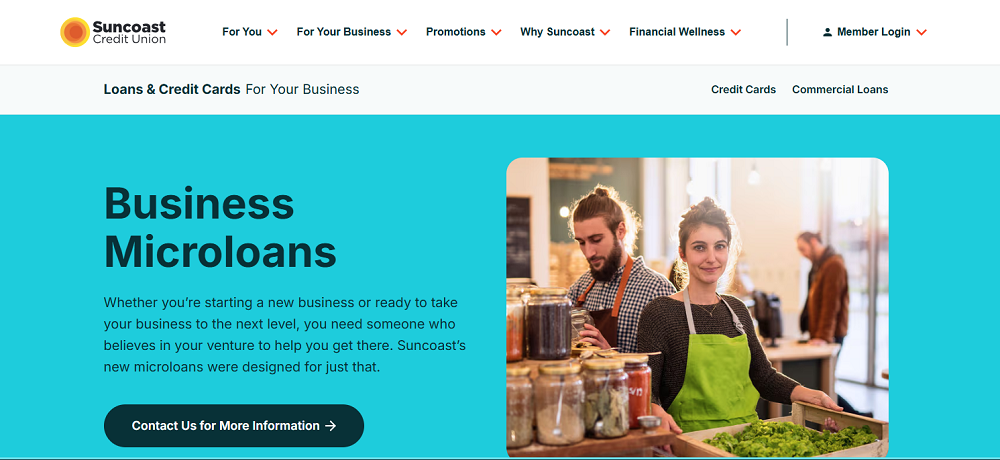Click the Suncoast Credit Union wordmark

(x=129, y=33)
